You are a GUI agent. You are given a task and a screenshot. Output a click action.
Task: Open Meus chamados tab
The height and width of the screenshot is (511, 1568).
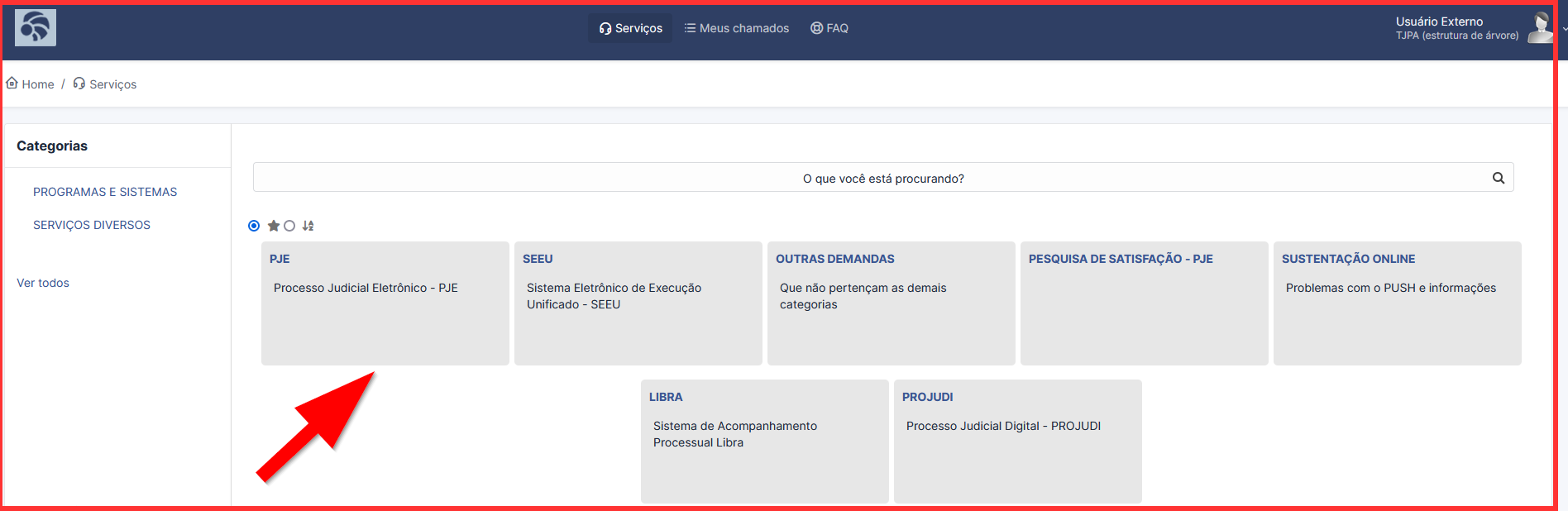click(736, 28)
